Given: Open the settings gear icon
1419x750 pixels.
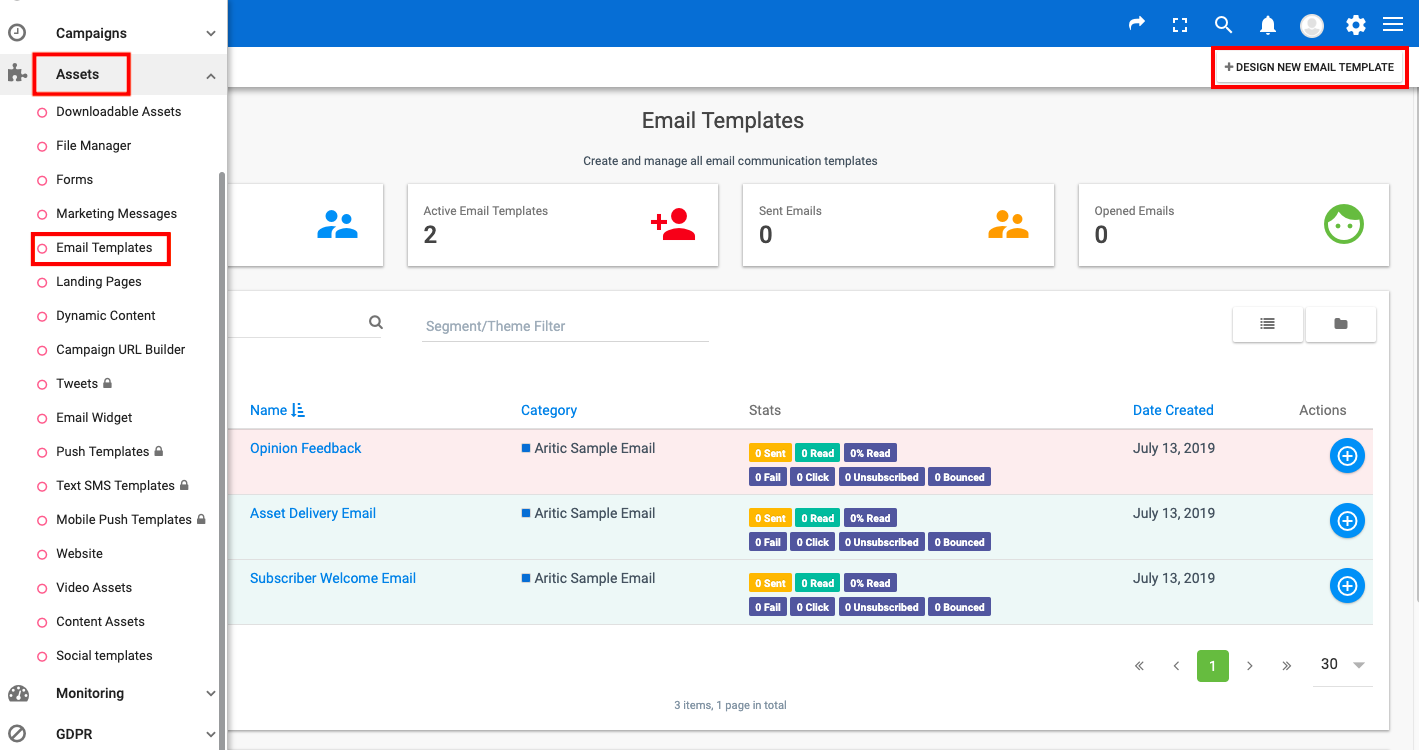Looking at the screenshot, I should (x=1355, y=25).
